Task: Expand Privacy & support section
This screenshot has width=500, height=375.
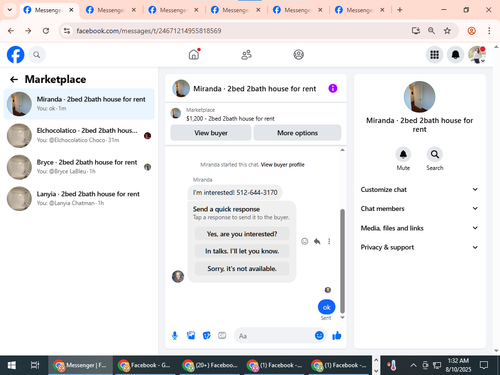Action: coord(419,247)
